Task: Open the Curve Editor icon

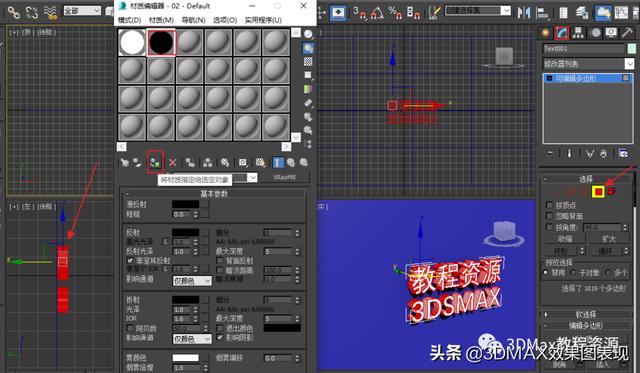Action: pyautogui.click(x=621, y=13)
